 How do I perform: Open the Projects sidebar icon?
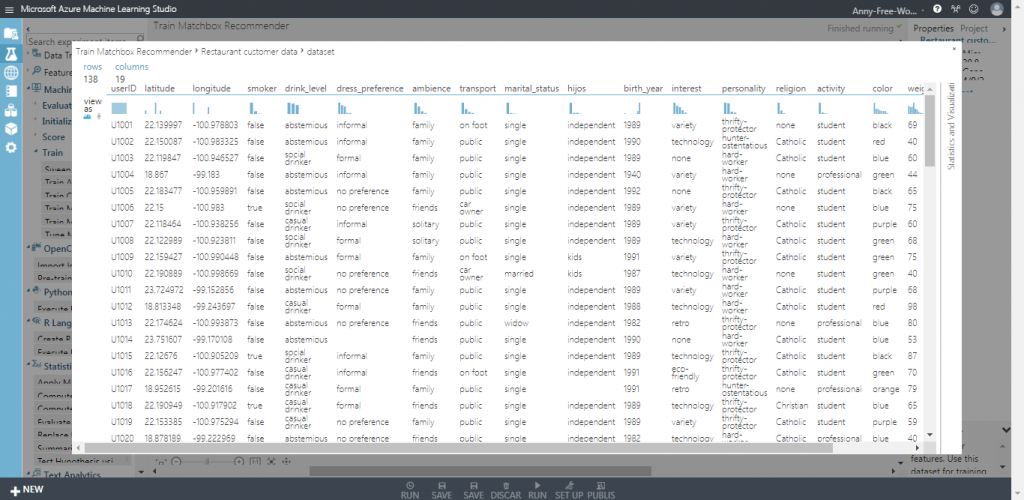point(10,34)
